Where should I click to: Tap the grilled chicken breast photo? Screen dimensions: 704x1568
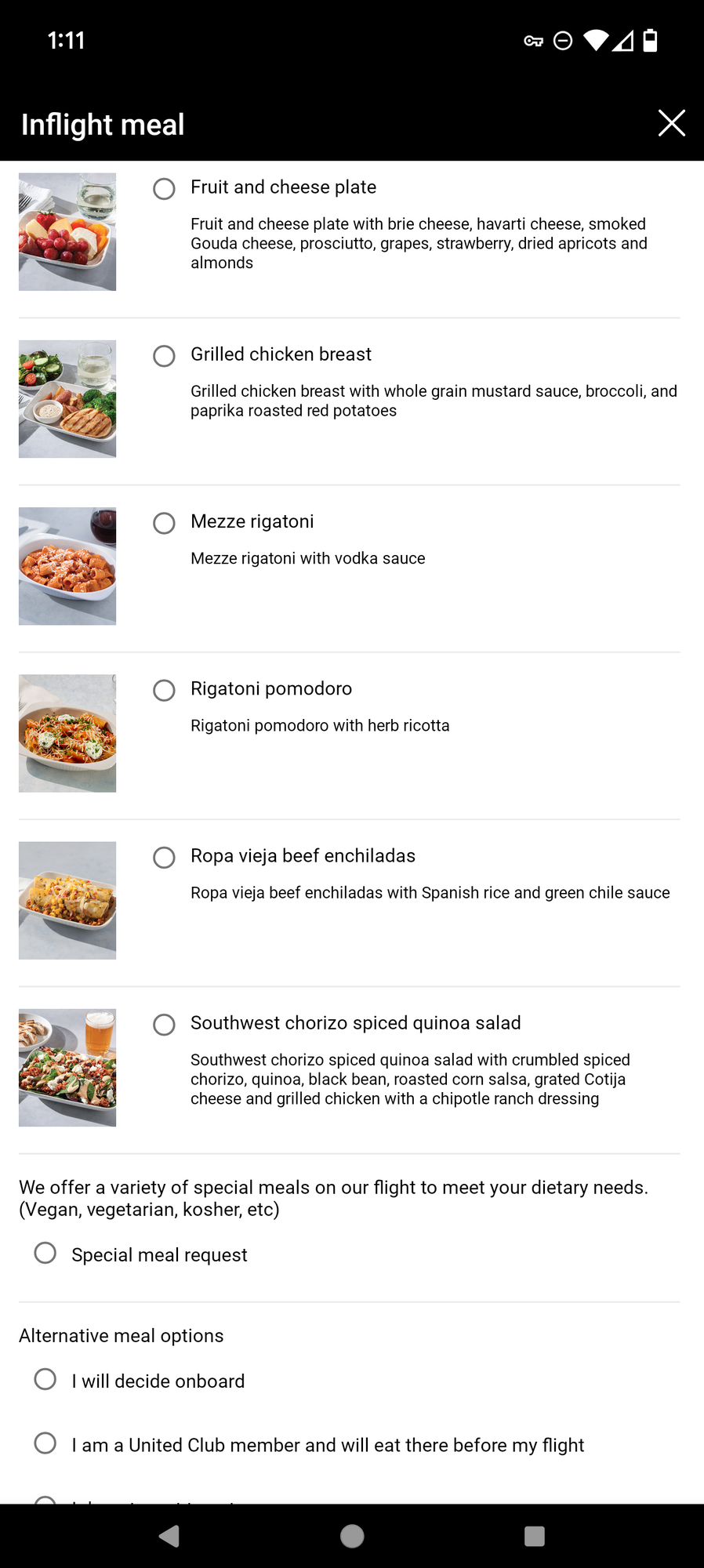[67, 399]
